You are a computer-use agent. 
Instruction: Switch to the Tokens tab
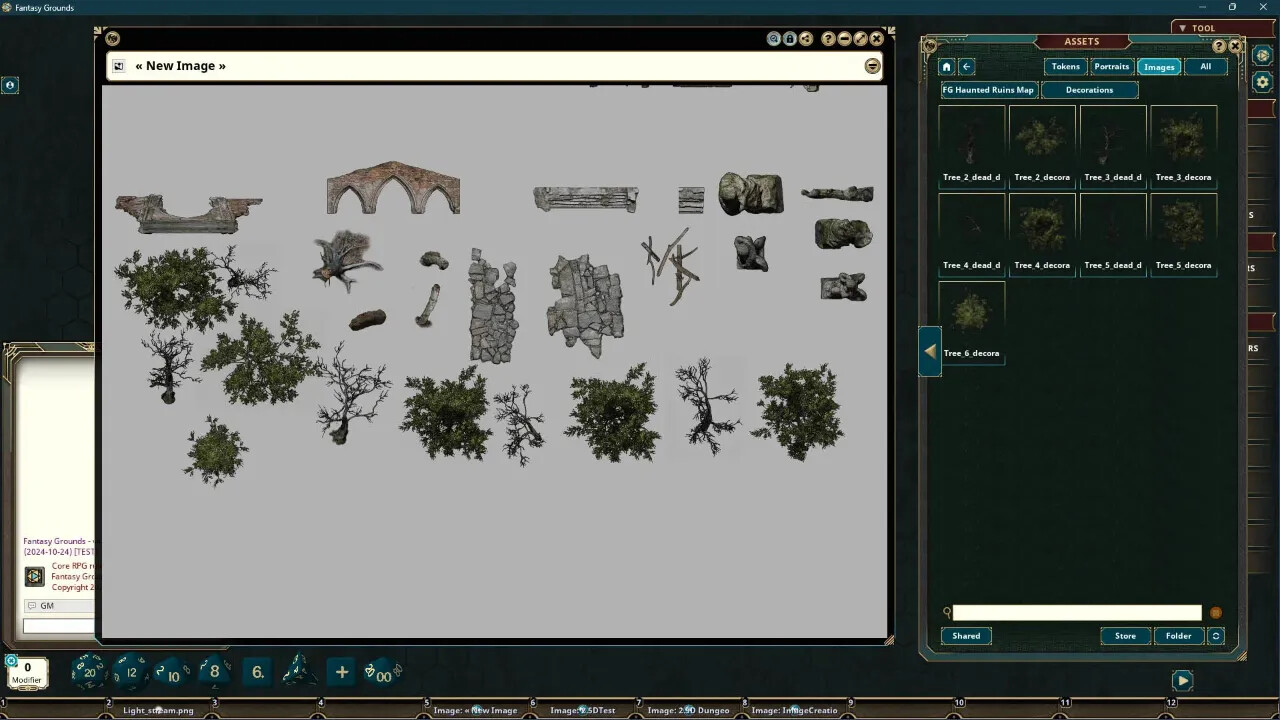click(x=1064, y=66)
